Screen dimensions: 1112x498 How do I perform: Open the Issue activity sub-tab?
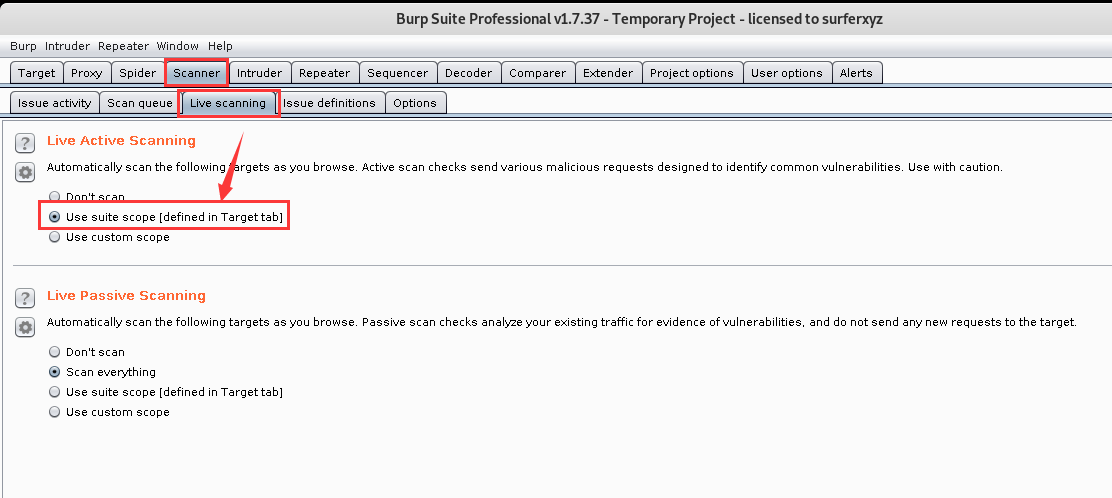55,103
